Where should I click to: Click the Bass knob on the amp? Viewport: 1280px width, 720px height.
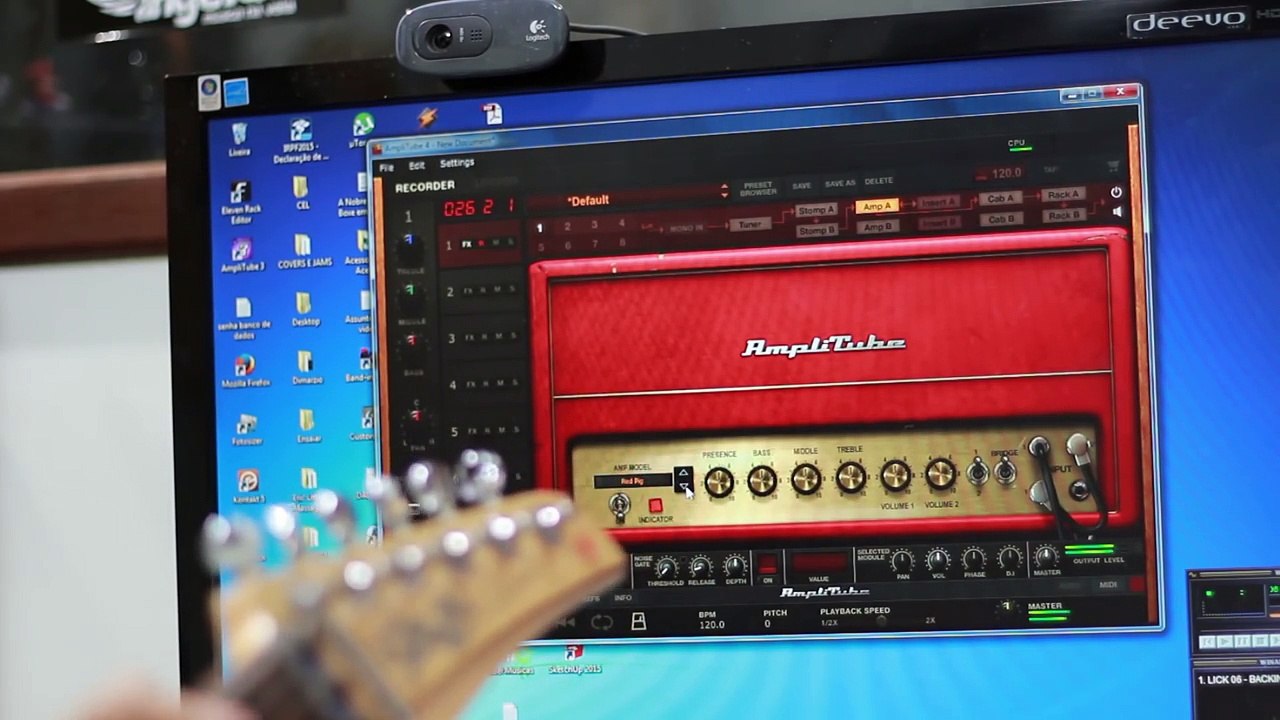point(762,481)
